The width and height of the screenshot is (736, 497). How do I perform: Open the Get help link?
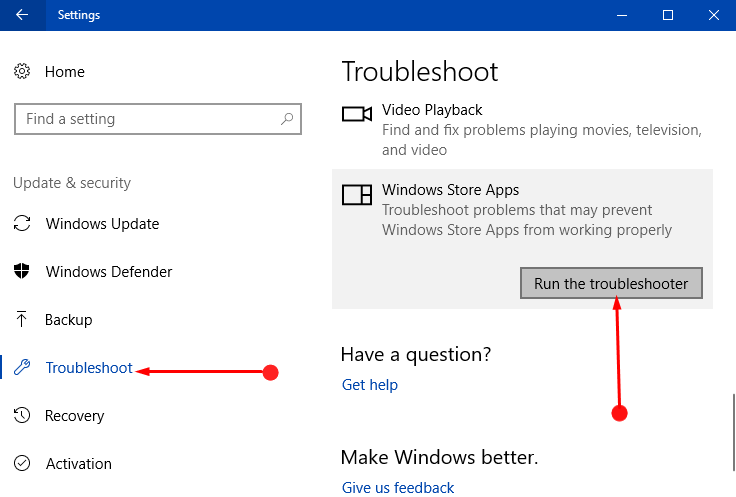point(370,385)
